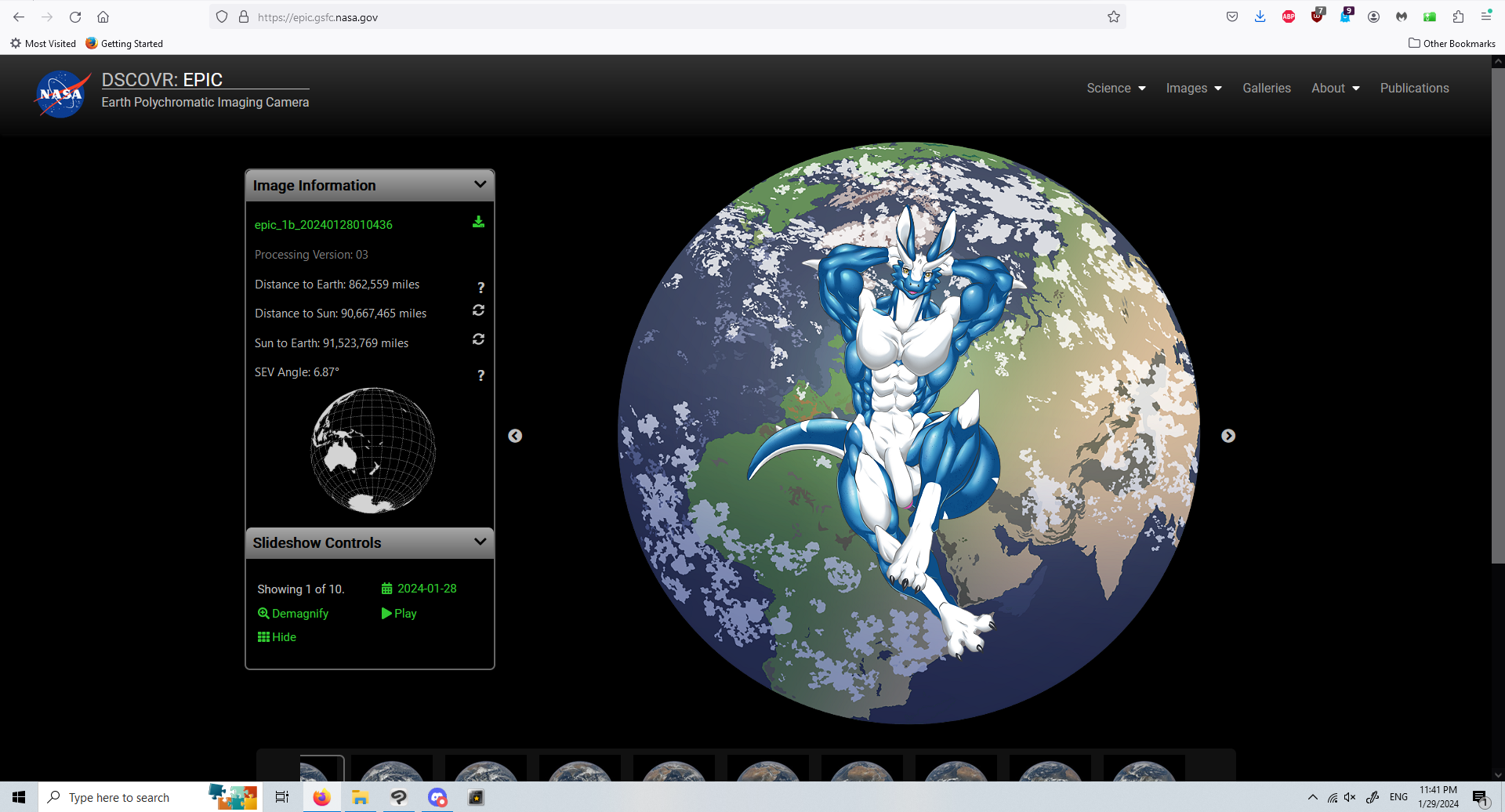Screen dimensions: 1505x812
Task: Click the NASA logo
Action: (61, 94)
